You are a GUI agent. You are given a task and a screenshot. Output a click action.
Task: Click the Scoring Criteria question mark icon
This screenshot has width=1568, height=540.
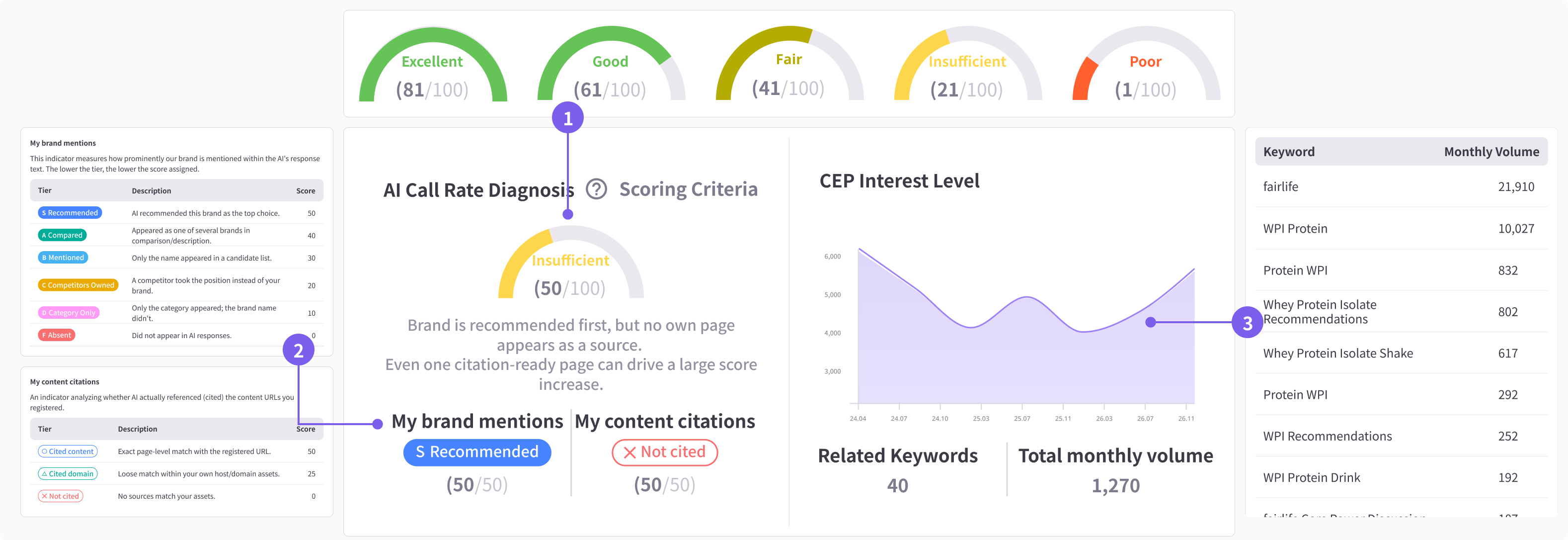(x=596, y=189)
